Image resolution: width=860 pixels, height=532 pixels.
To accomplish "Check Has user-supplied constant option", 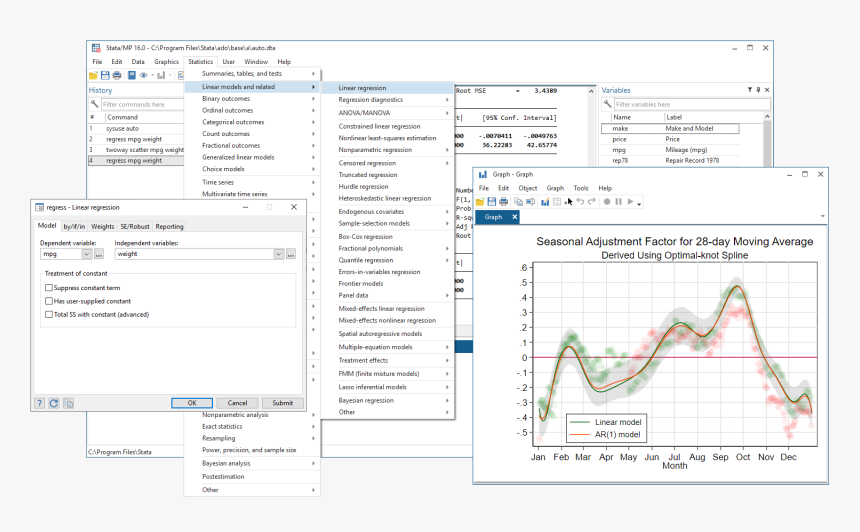I will point(49,301).
